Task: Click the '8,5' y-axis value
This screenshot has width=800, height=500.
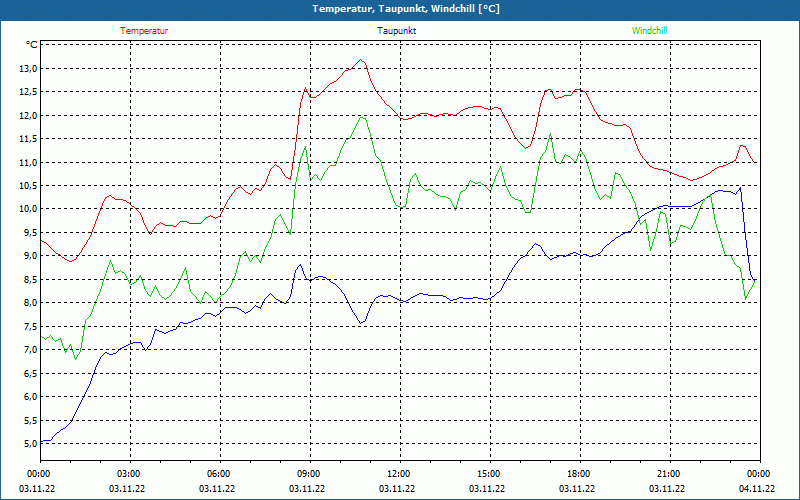Action: click(x=31, y=280)
